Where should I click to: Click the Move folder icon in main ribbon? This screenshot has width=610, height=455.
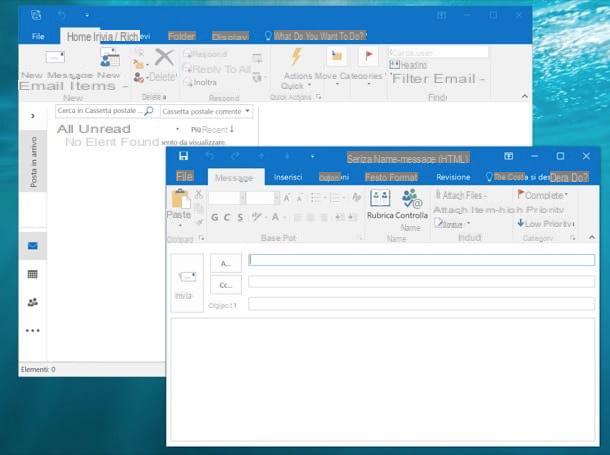pyautogui.click(x=337, y=57)
